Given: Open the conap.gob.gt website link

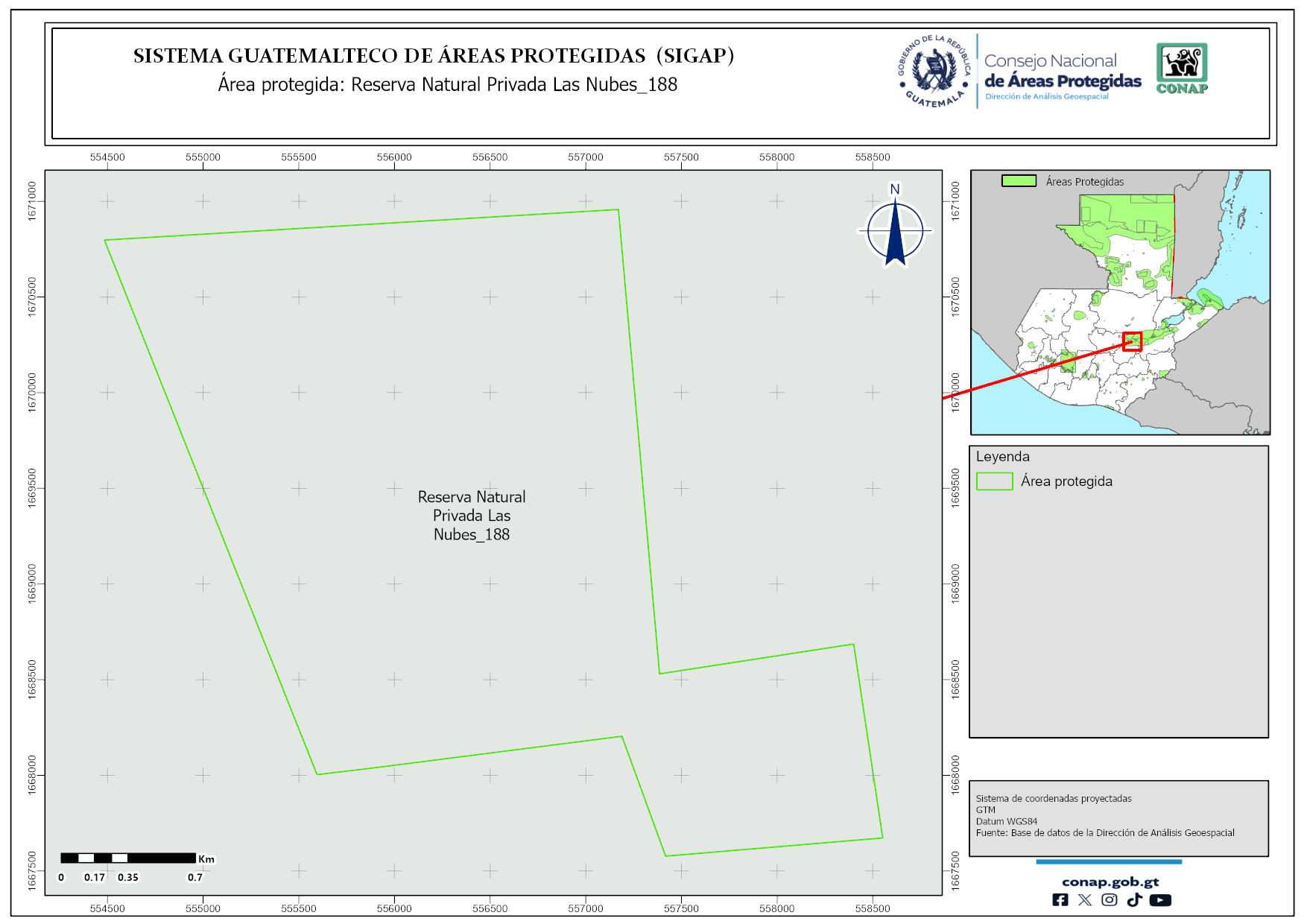Looking at the screenshot, I should [x=1110, y=882].
